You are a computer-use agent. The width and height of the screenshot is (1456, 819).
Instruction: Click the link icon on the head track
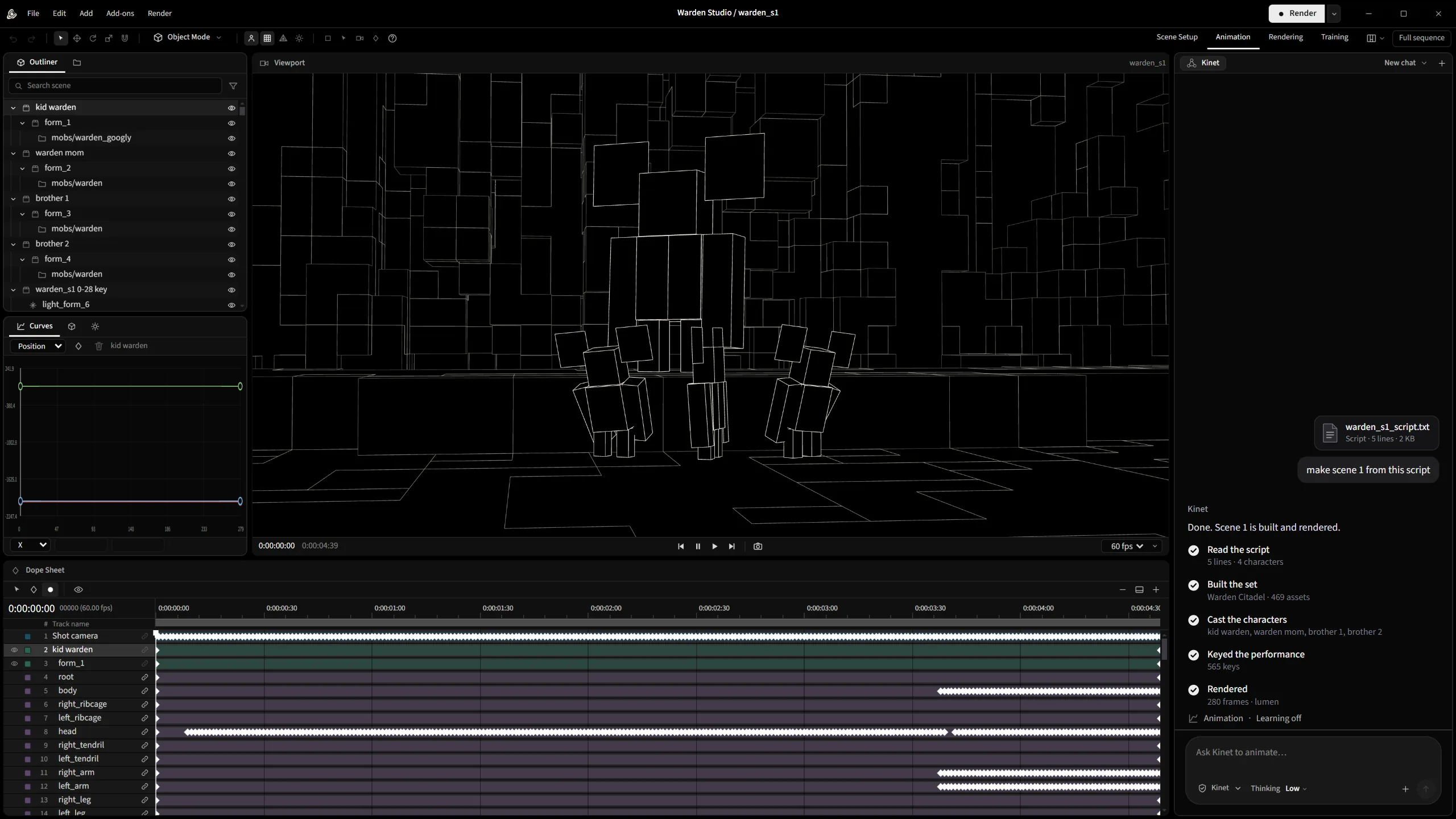(144, 732)
